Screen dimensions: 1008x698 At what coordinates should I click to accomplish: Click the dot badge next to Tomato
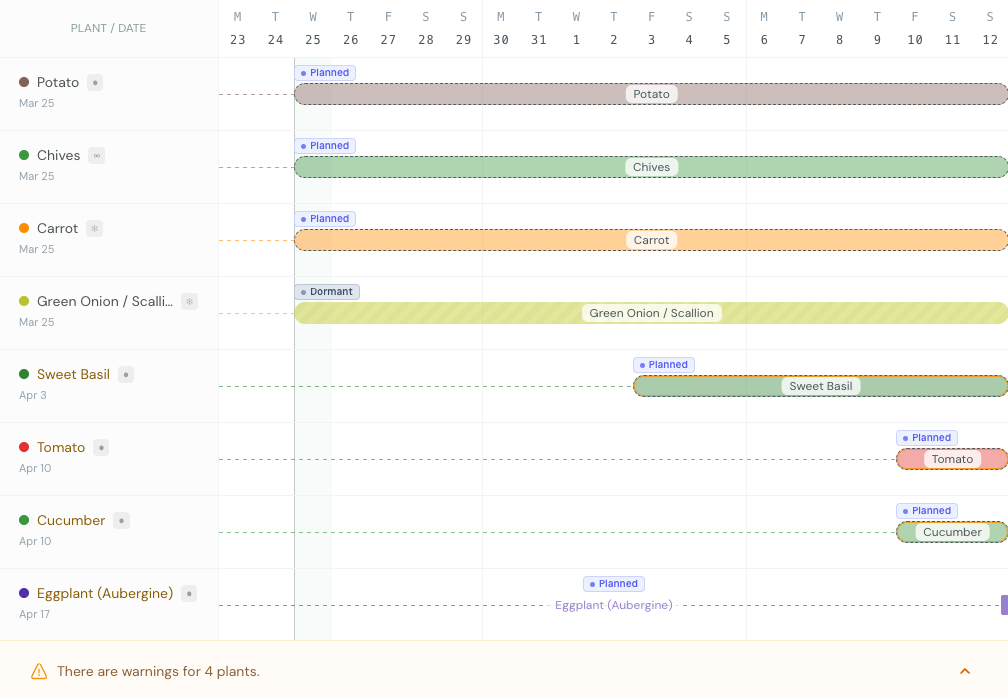tap(101, 448)
